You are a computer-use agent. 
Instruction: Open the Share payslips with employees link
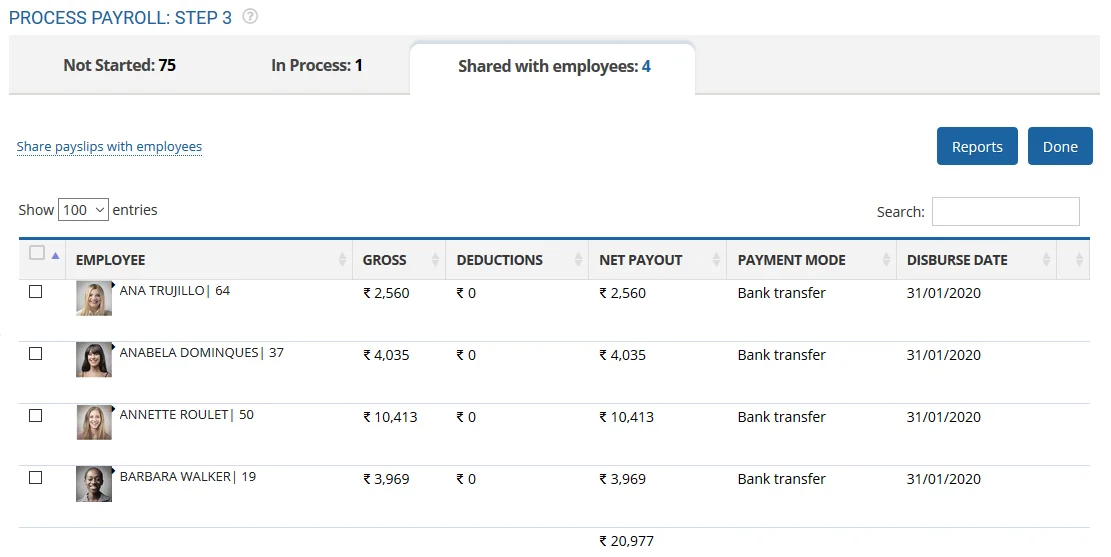109,147
